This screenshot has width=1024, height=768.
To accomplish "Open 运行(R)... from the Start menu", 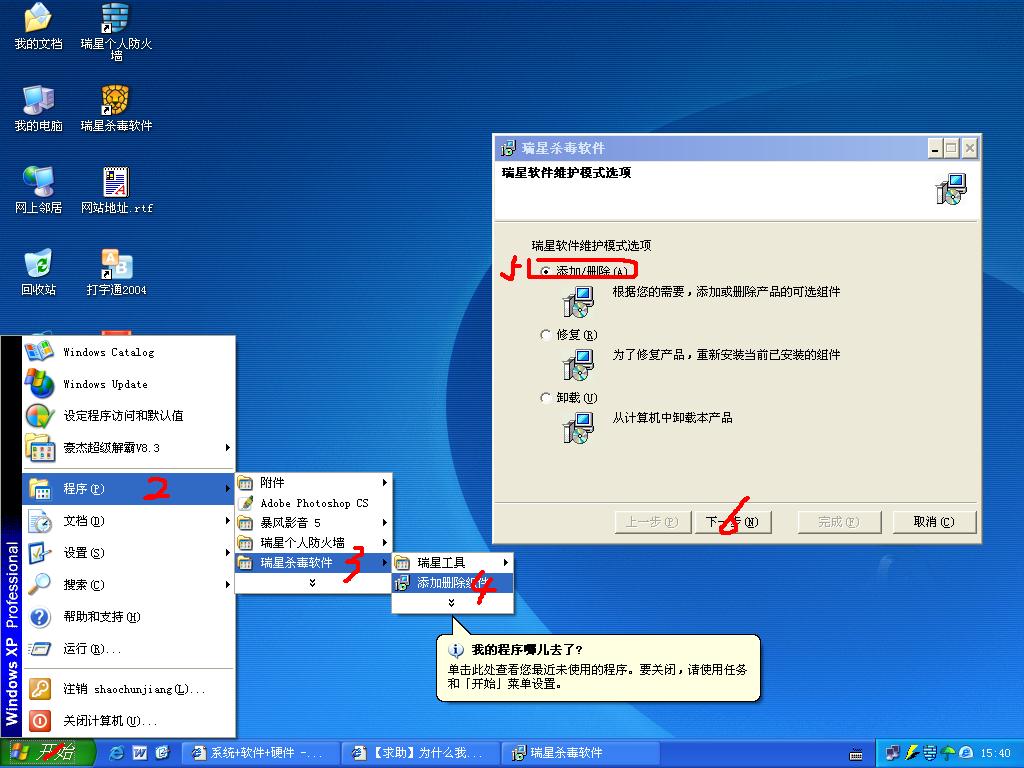I will pos(129,648).
